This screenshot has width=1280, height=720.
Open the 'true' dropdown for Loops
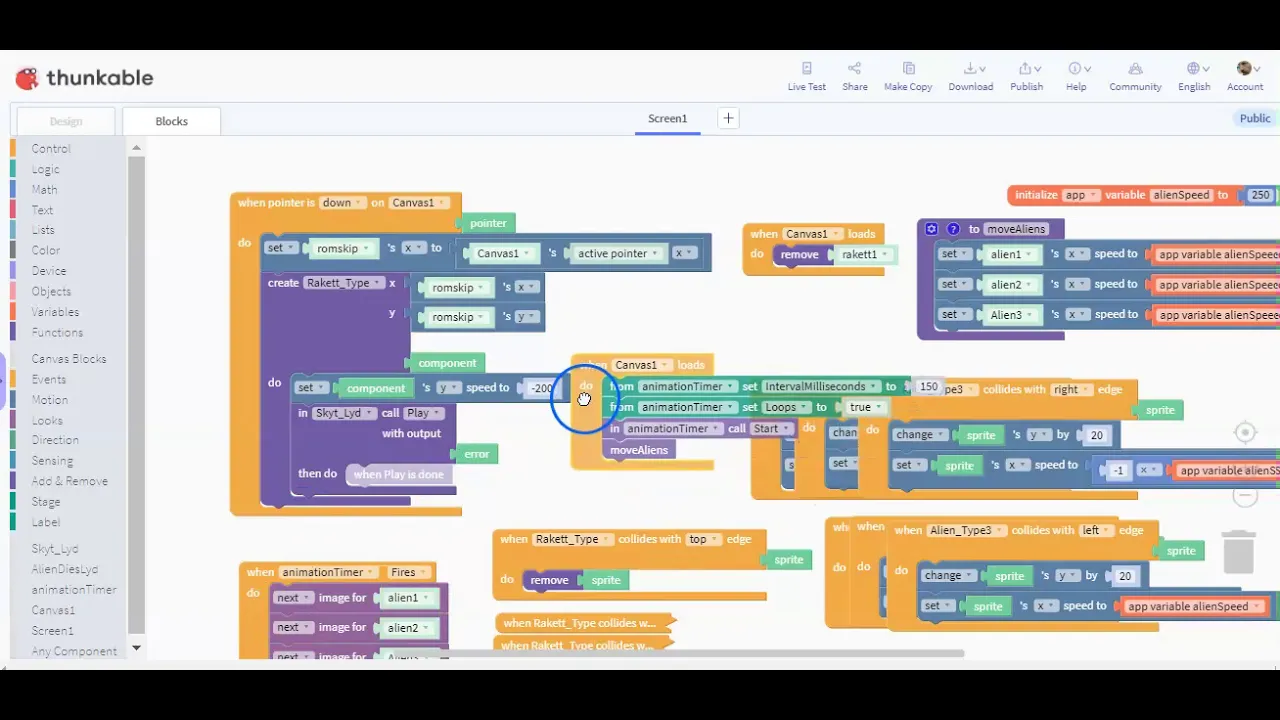pyautogui.click(x=866, y=407)
